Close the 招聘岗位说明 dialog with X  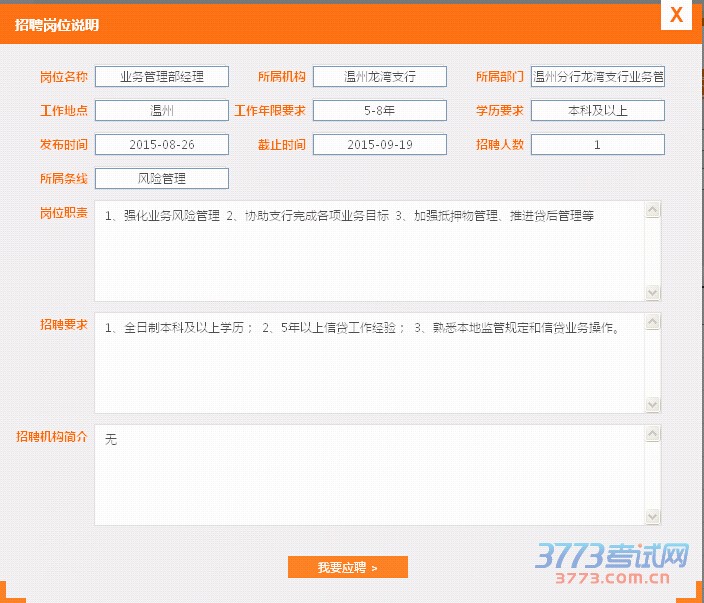point(677,15)
